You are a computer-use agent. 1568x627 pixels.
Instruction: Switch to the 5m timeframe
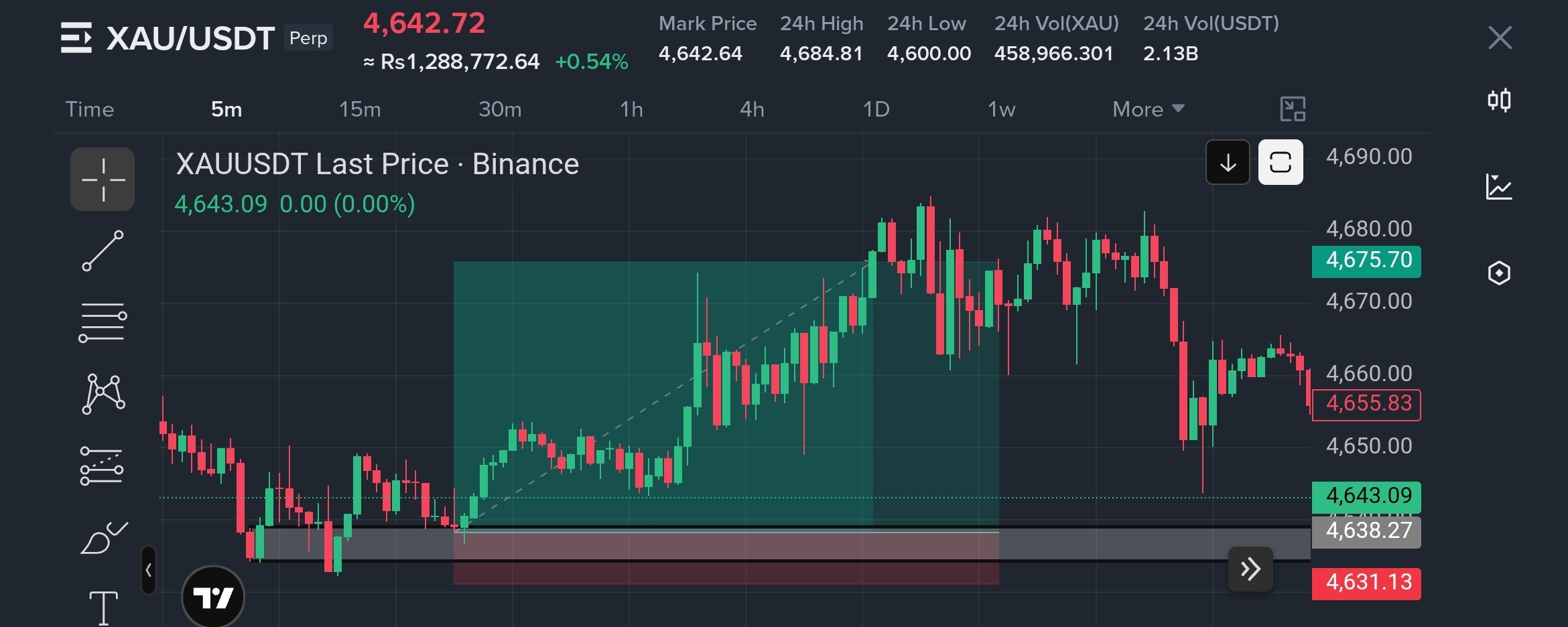click(226, 109)
